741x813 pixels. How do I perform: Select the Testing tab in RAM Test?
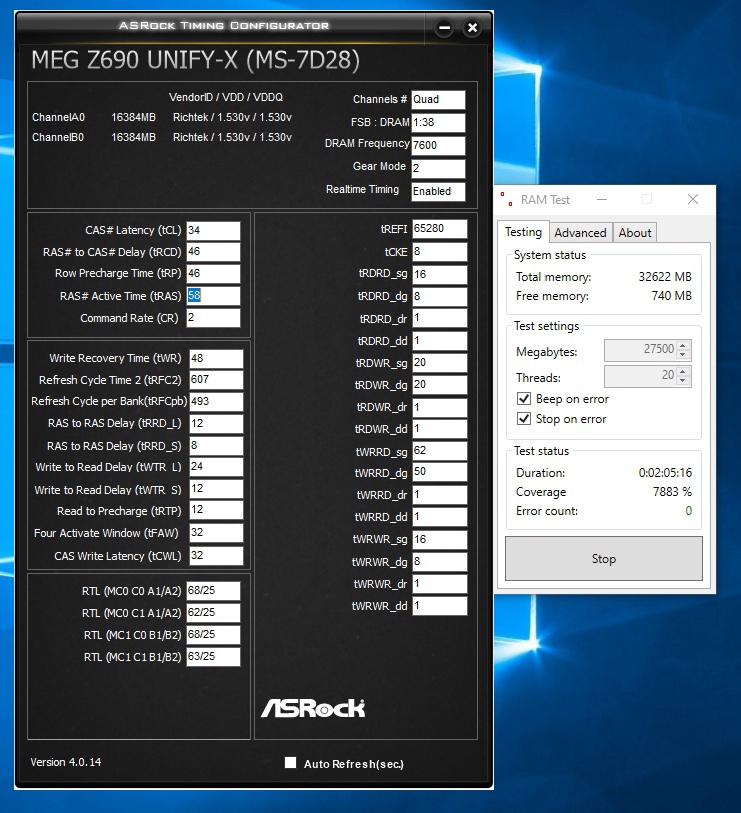click(x=523, y=232)
